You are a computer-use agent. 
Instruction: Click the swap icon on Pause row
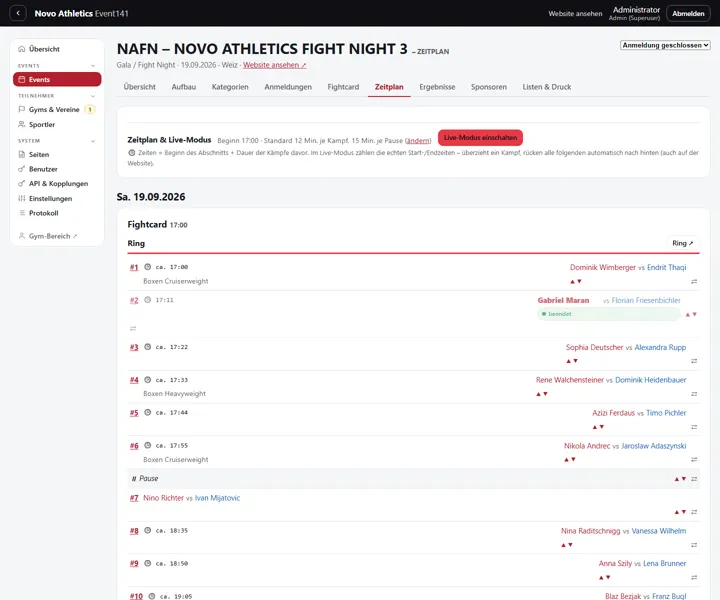coord(694,479)
